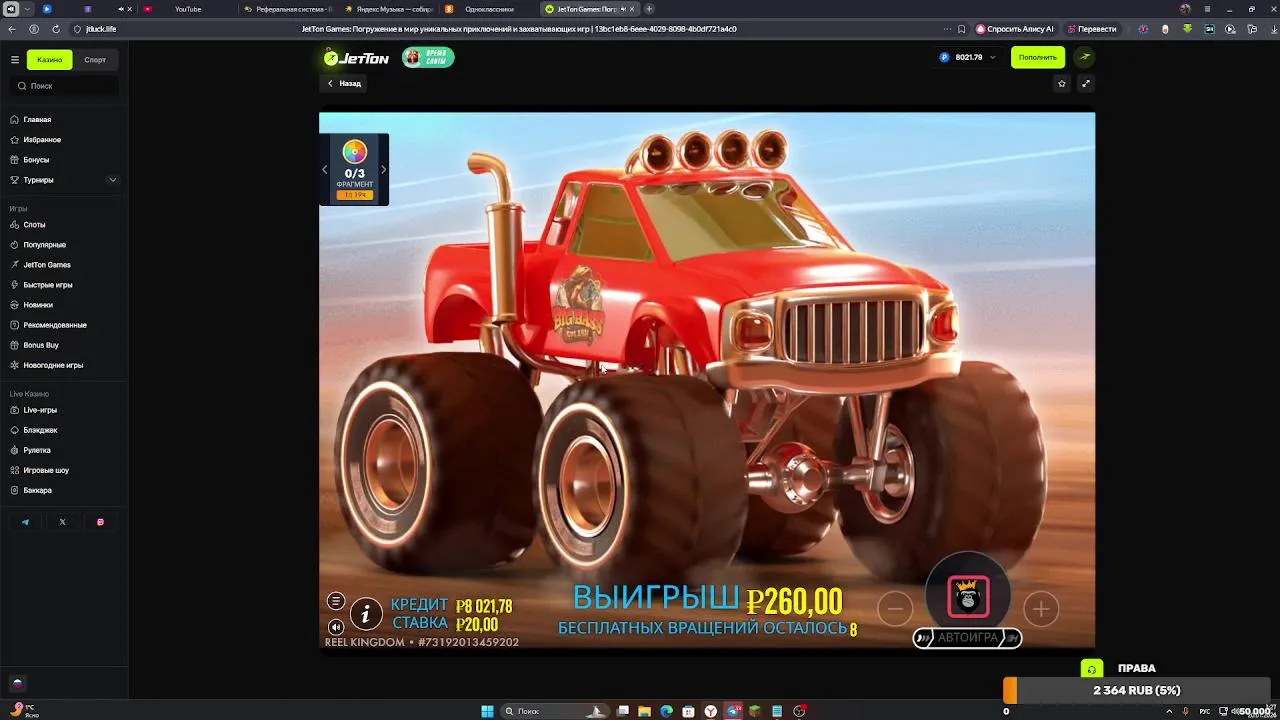The height and width of the screenshot is (720, 1280).
Task: Expand the balance 8021.78 dropdown
Action: coord(968,58)
